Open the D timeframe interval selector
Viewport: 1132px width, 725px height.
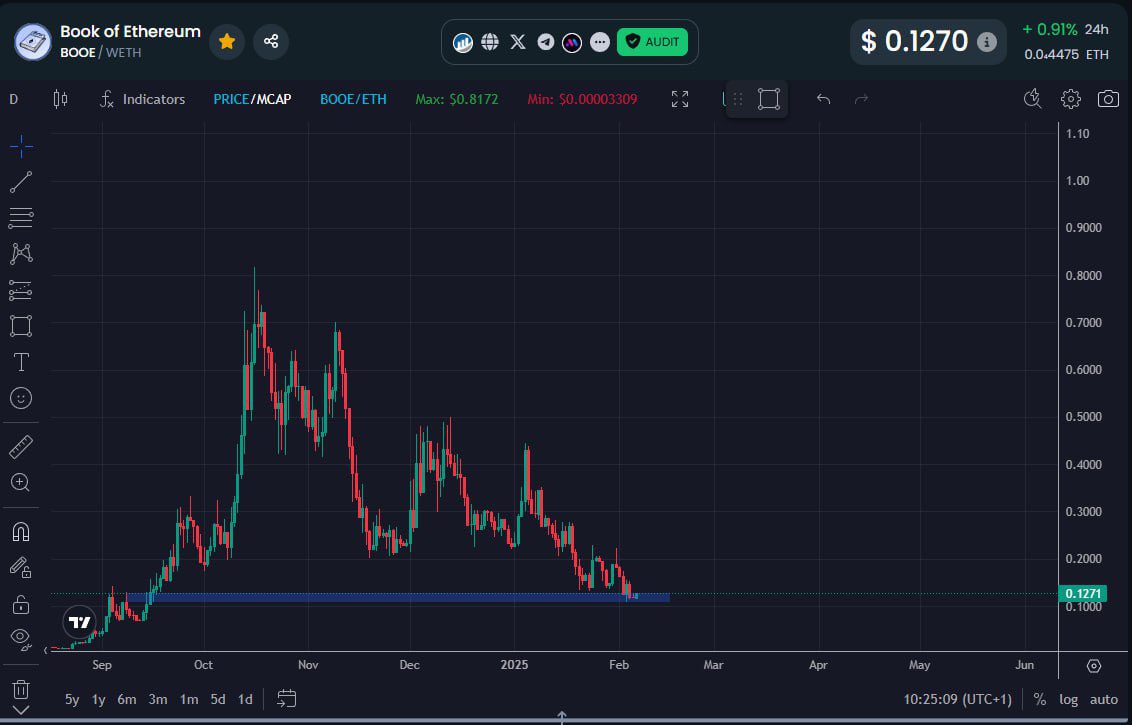[14, 100]
